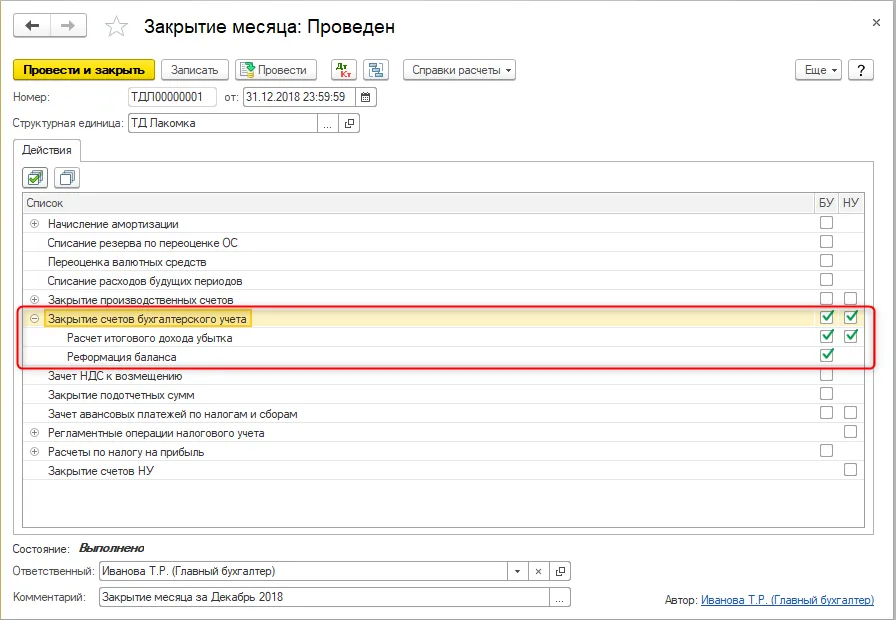The width and height of the screenshot is (896, 620).
Task: Click the Номер input field
Action: (x=173, y=97)
